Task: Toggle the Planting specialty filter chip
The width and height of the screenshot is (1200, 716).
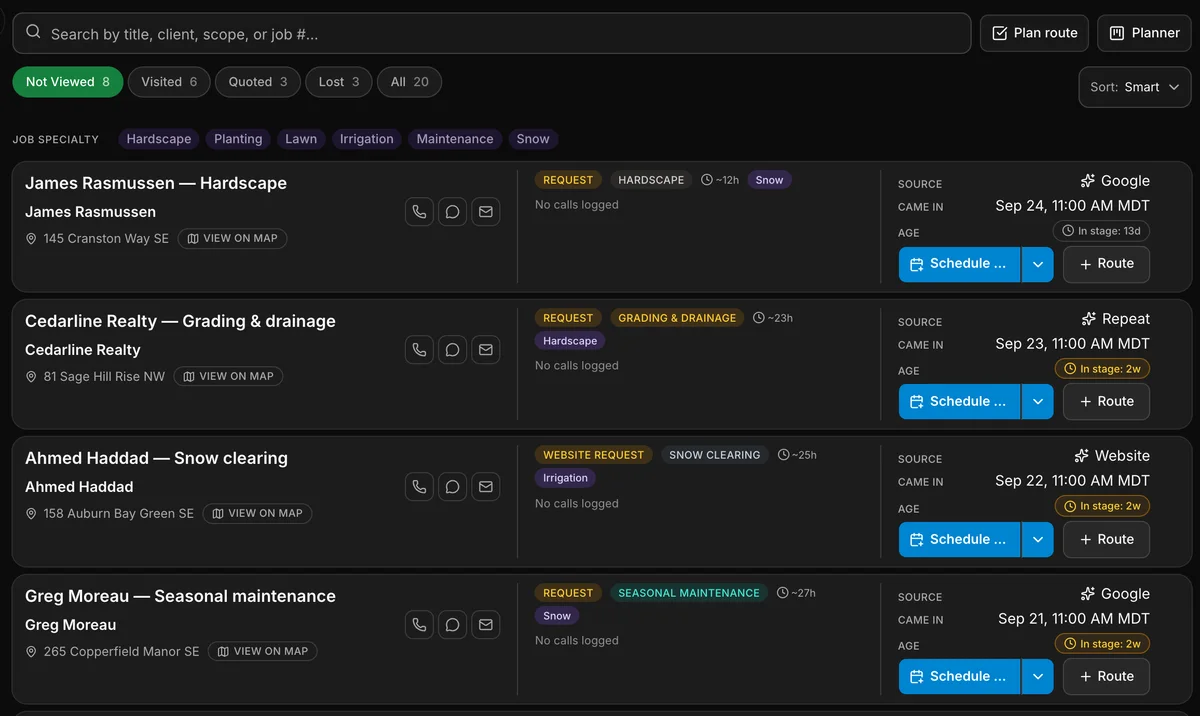Action: [238, 139]
